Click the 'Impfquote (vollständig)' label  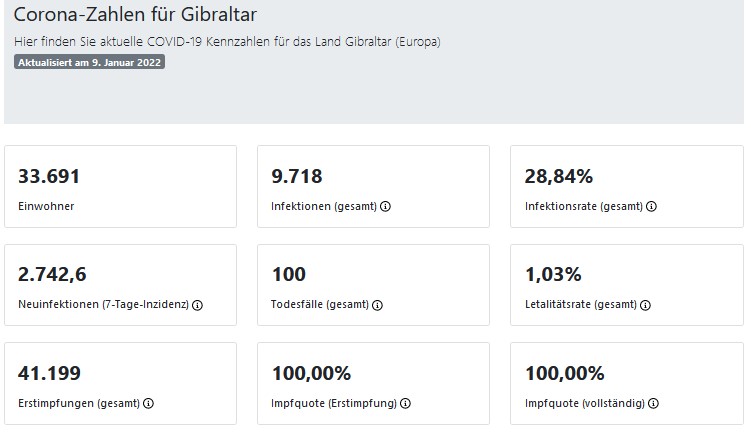pyautogui.click(x=585, y=403)
